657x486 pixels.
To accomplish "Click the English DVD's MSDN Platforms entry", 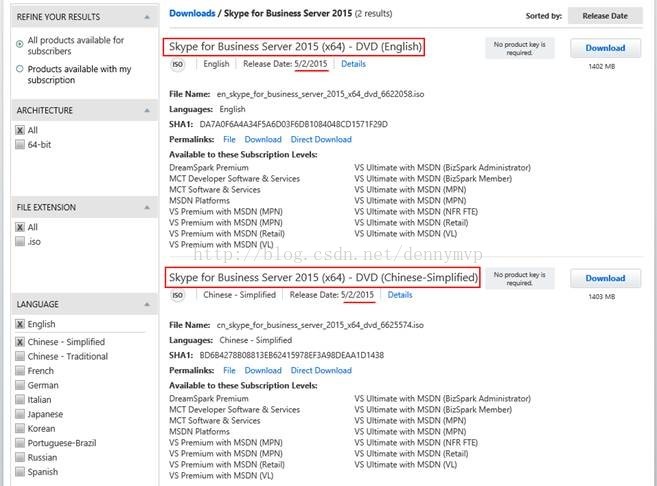I will 199,201.
